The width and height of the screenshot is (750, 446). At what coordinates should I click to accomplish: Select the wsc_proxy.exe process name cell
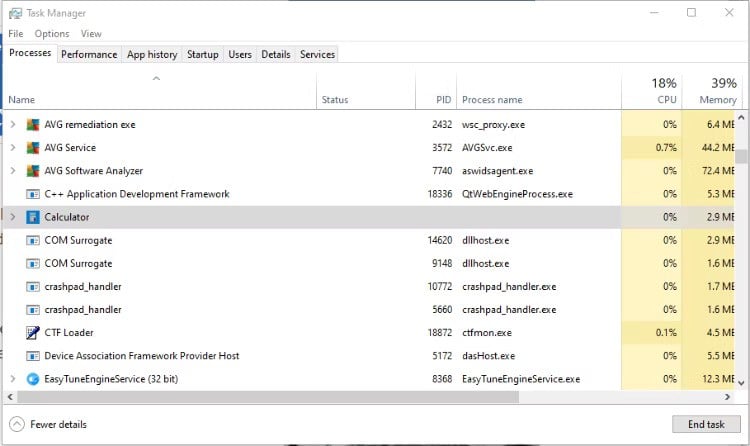click(x=493, y=124)
